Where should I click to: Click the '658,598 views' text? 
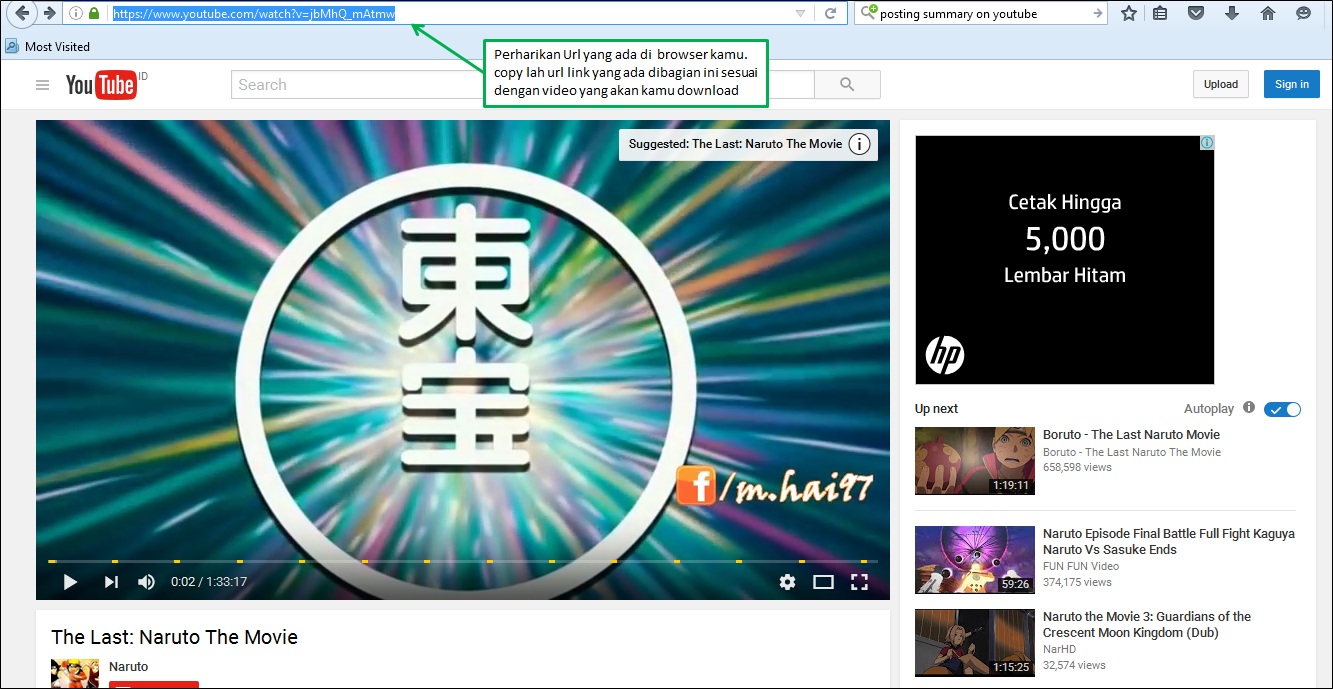point(1077,467)
